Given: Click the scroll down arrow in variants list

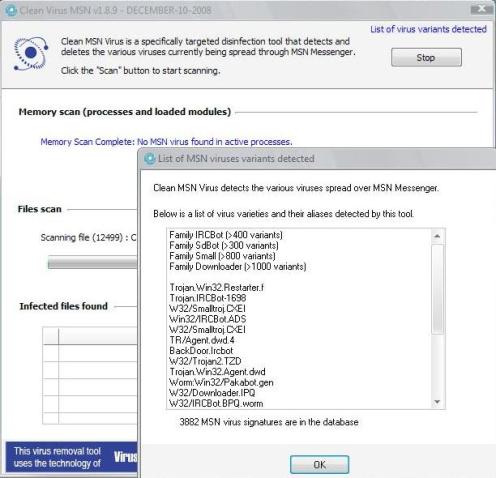Looking at the screenshot, I should tap(437, 402).
